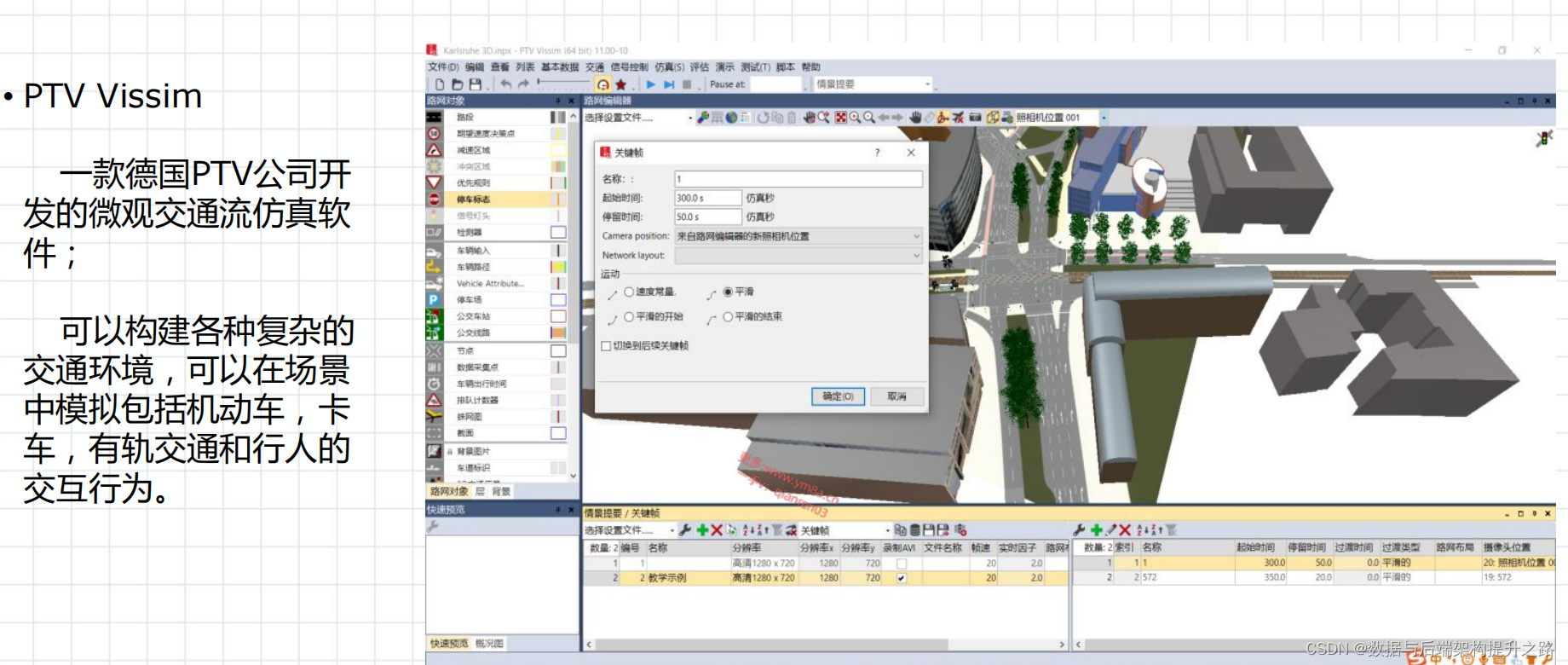Open 信号控制 menu
The image size is (1568, 665).
[x=629, y=66]
